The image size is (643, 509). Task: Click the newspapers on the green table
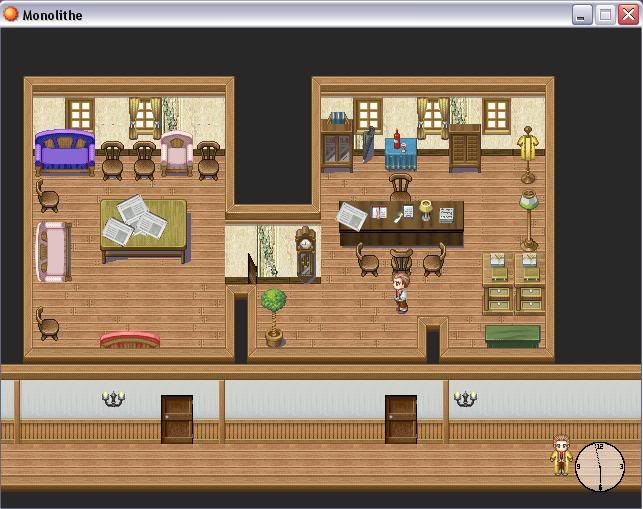[x=134, y=219]
